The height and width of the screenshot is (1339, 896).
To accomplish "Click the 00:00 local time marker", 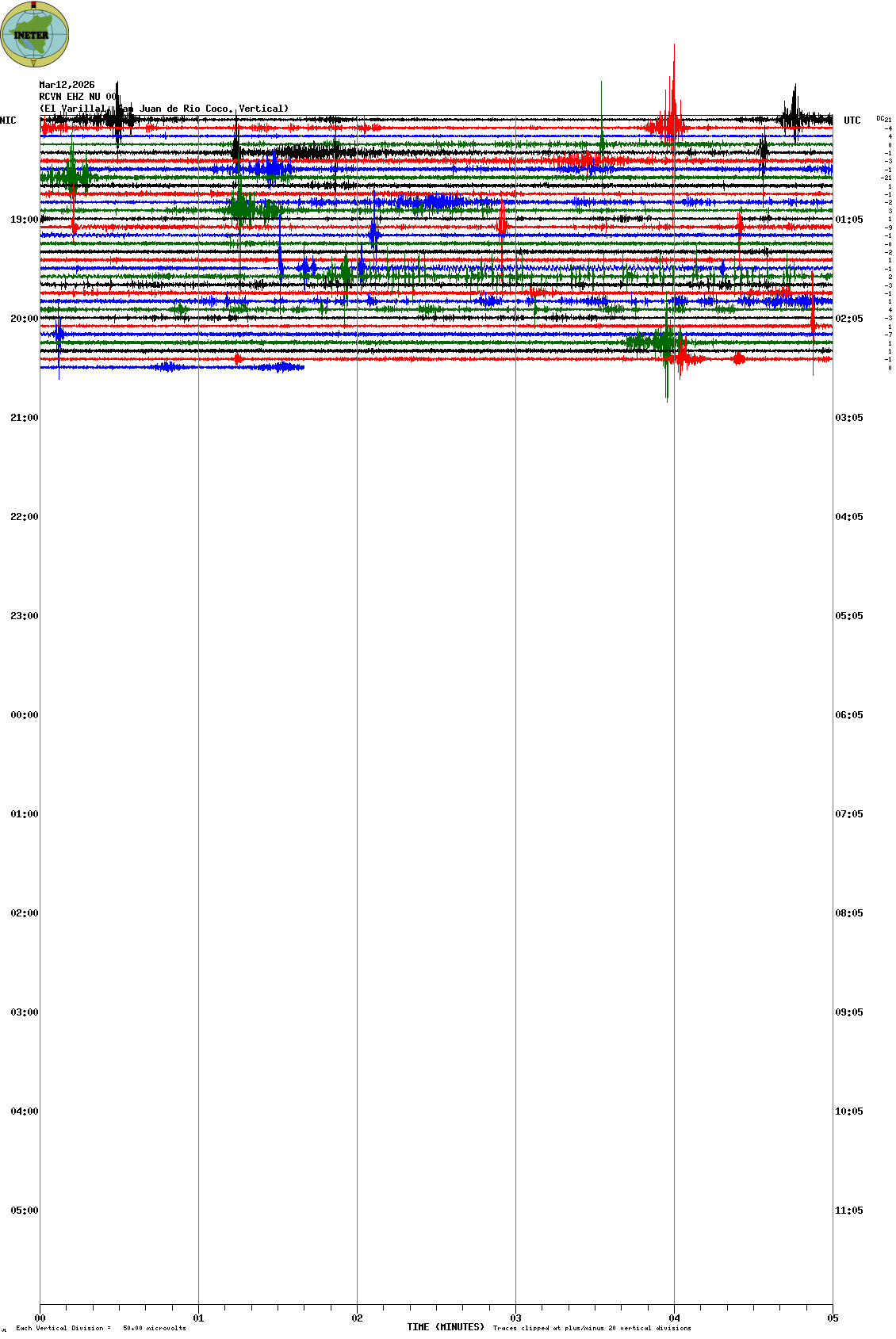I will click(x=24, y=715).
